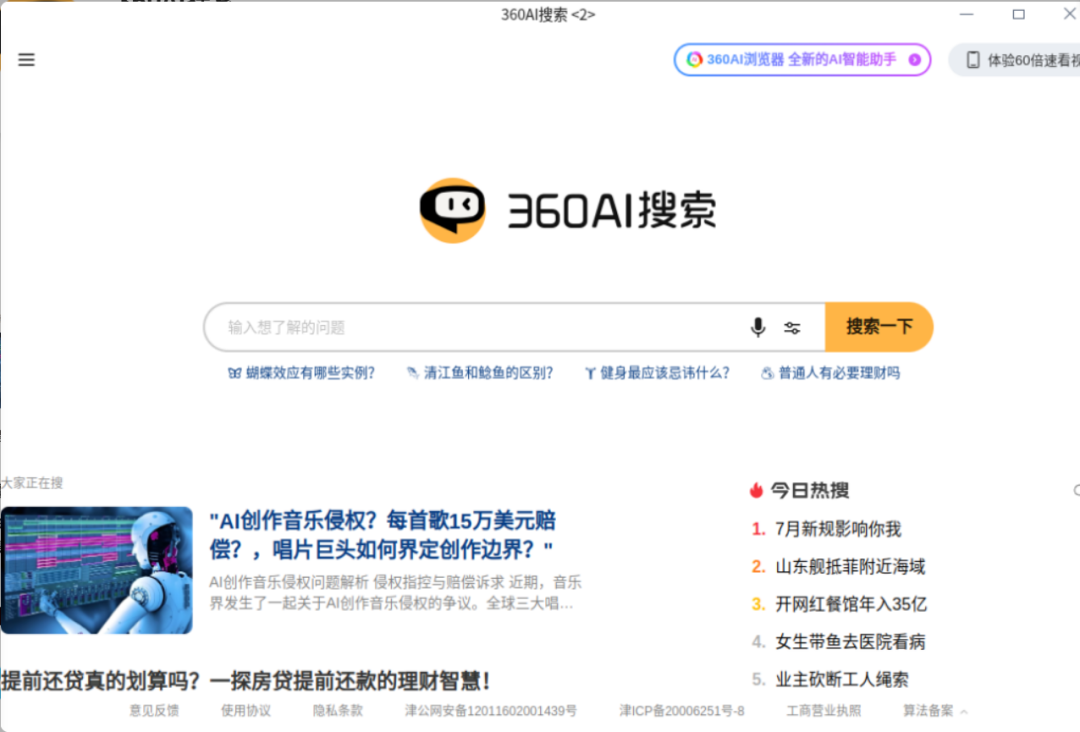The width and height of the screenshot is (1080, 732).
Task: Select suggestion 普通人有必要理财吗
Action: (831, 373)
